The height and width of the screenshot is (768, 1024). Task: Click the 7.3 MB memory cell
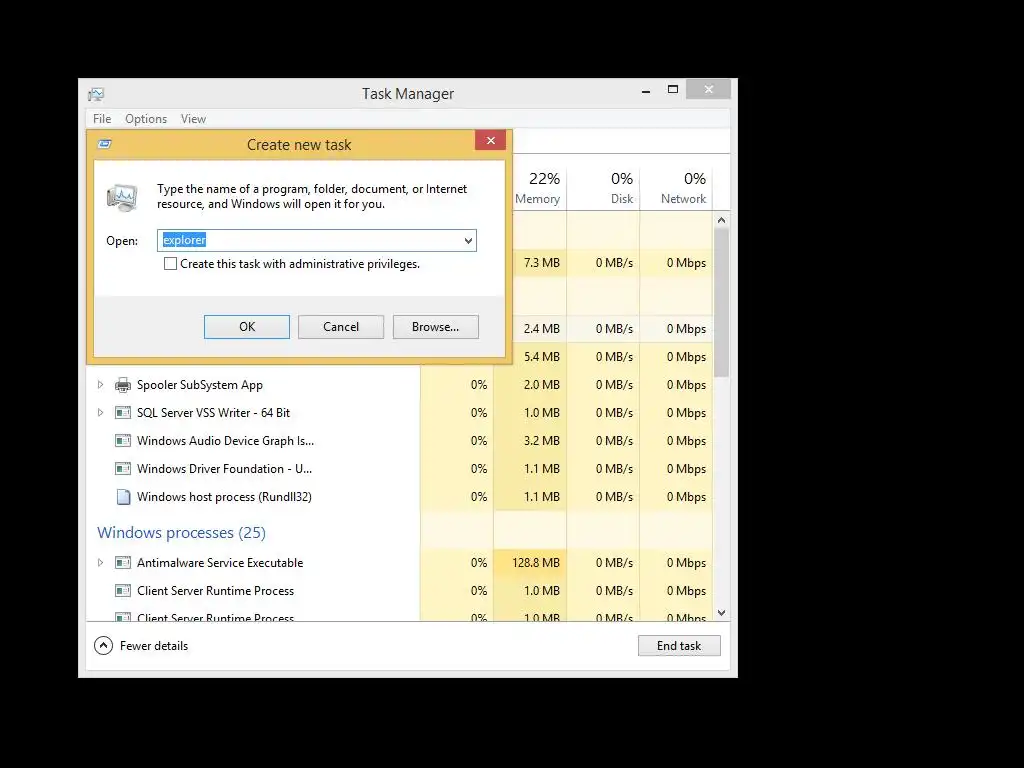point(541,263)
